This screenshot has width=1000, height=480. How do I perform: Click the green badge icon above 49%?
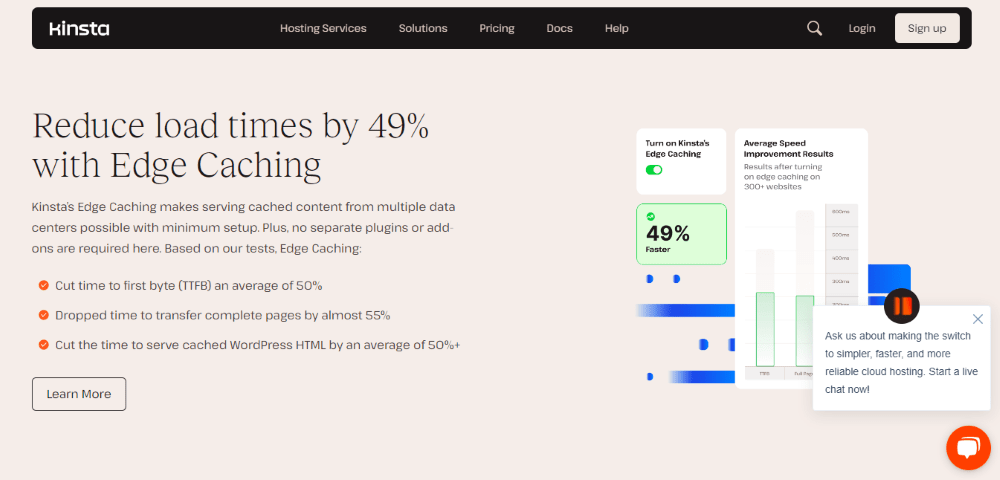(651, 217)
